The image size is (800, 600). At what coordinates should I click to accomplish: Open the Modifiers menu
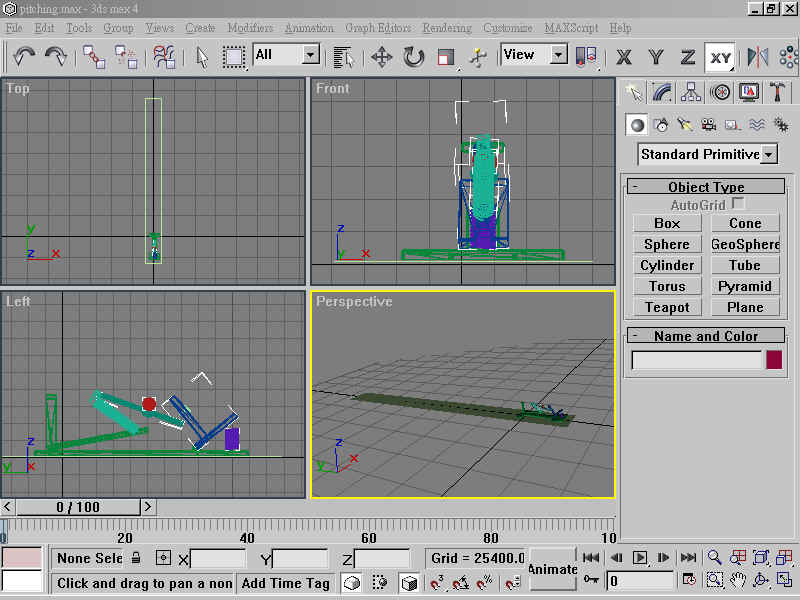(x=250, y=28)
